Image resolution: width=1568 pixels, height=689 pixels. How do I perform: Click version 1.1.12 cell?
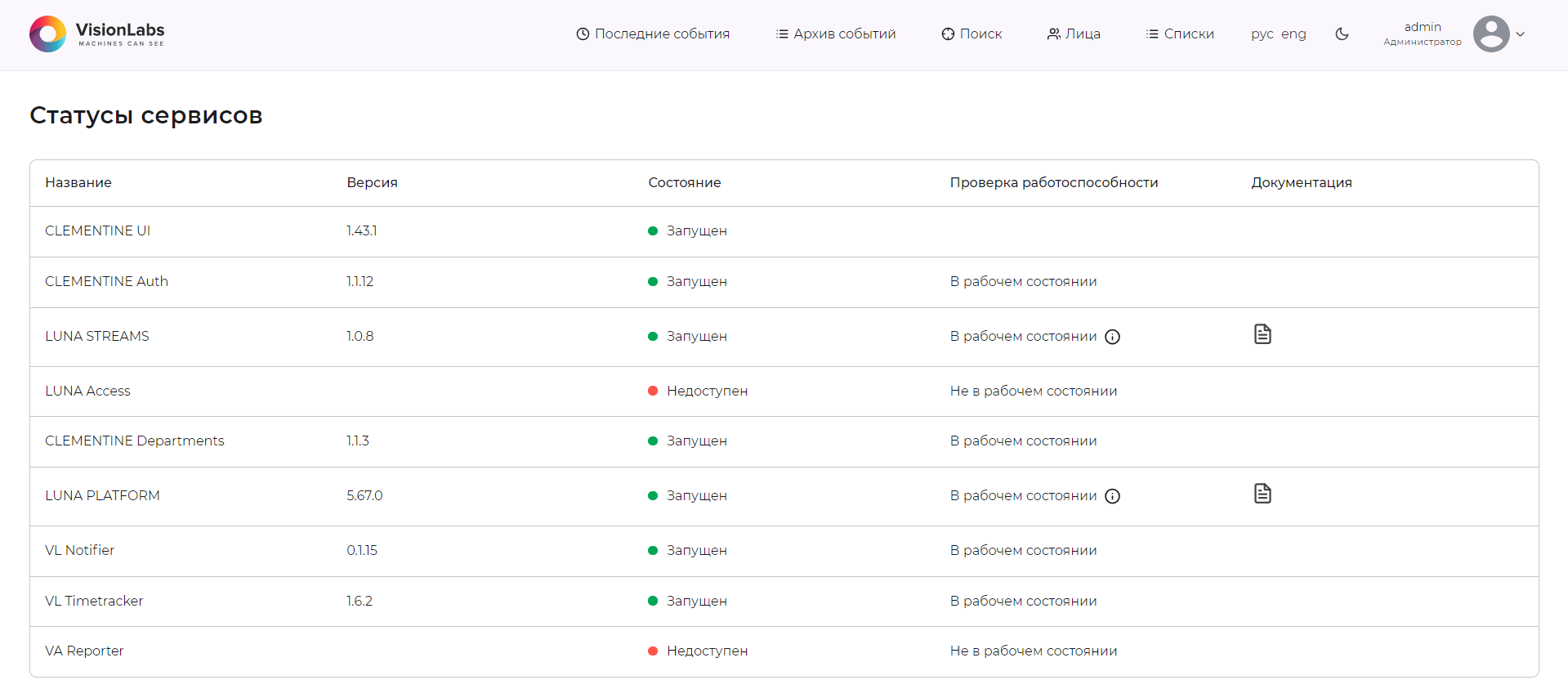pos(360,282)
